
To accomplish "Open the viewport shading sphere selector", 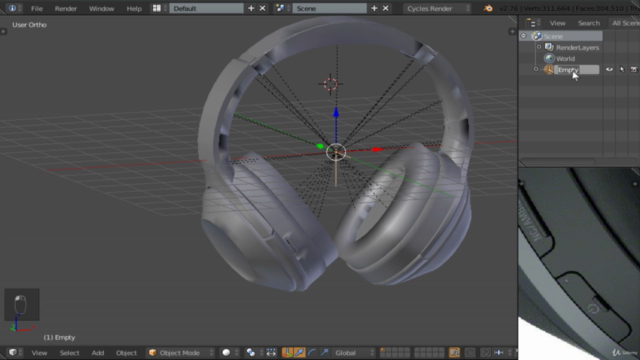I will 229,353.
